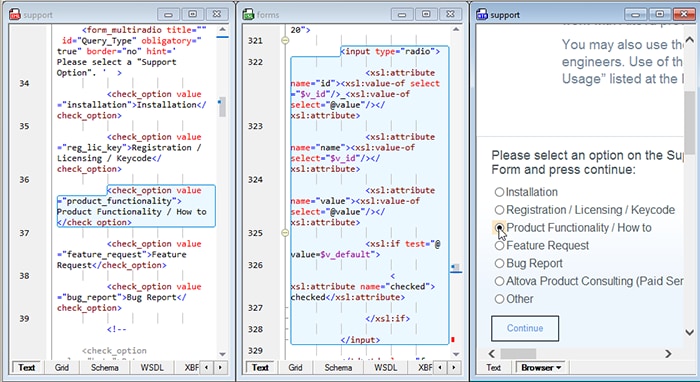Switch left support window to Grid tab
The width and height of the screenshot is (700, 382).
tap(62, 368)
